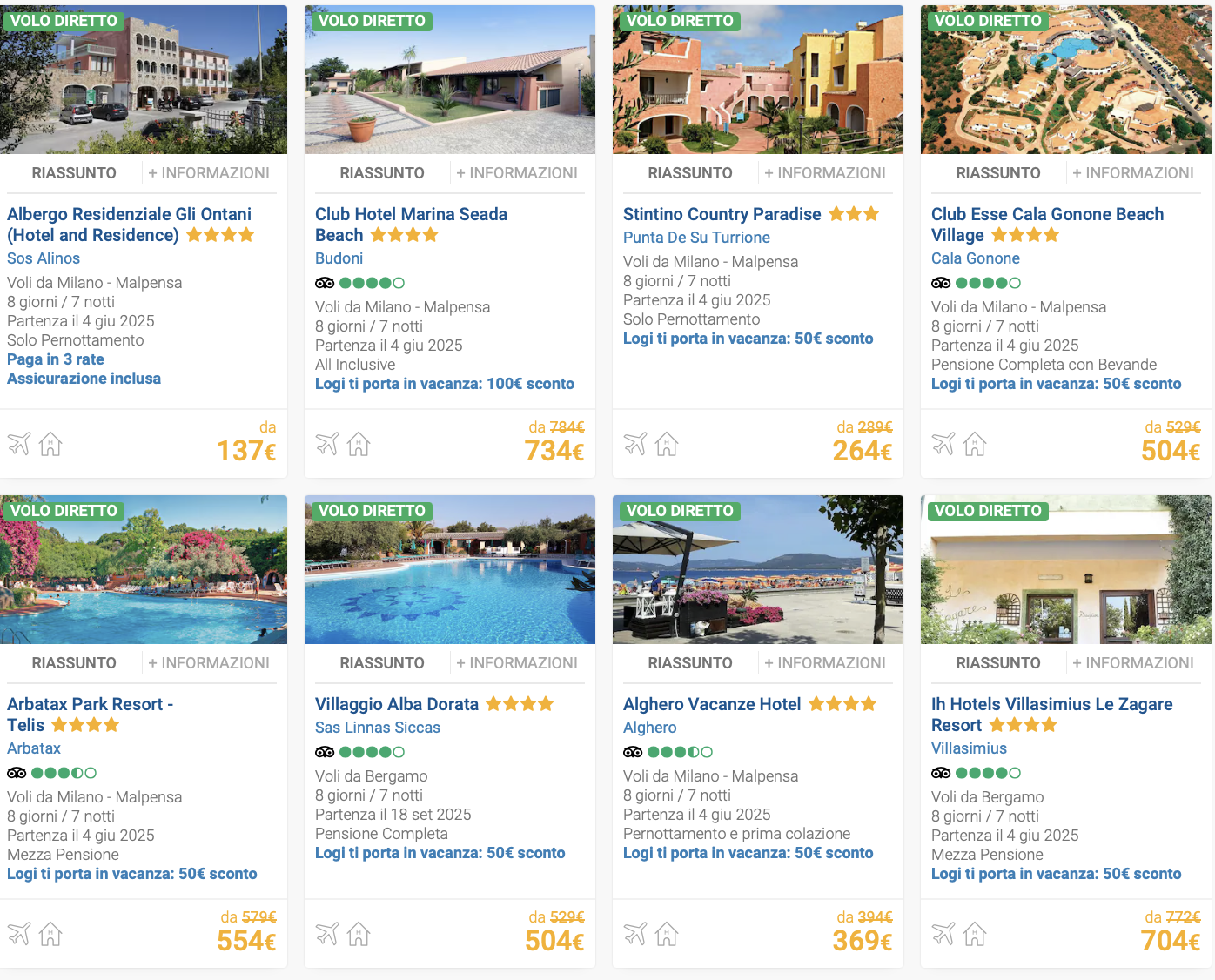Image resolution: width=1215 pixels, height=980 pixels.
Task: Click airplane icon on Arbatax Park Resort card
Action: [x=19, y=934]
